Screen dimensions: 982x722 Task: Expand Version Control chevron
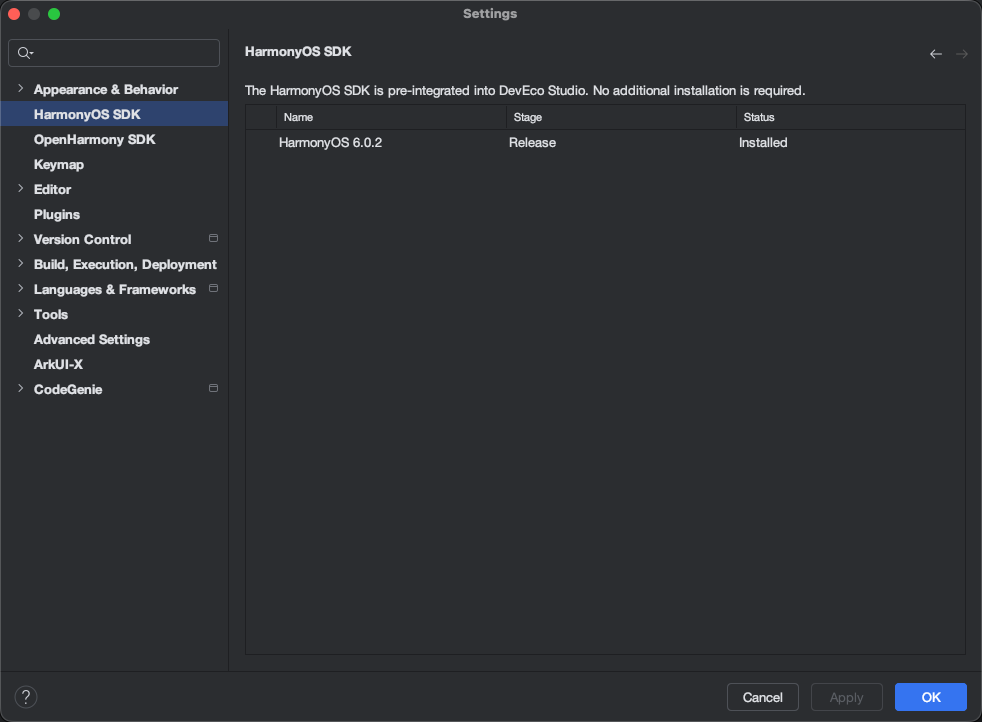pos(21,239)
